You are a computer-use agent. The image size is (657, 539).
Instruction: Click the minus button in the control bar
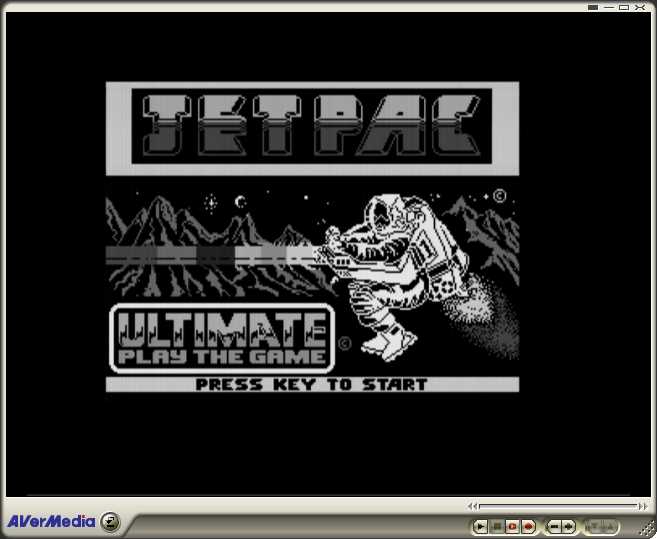pos(554,526)
